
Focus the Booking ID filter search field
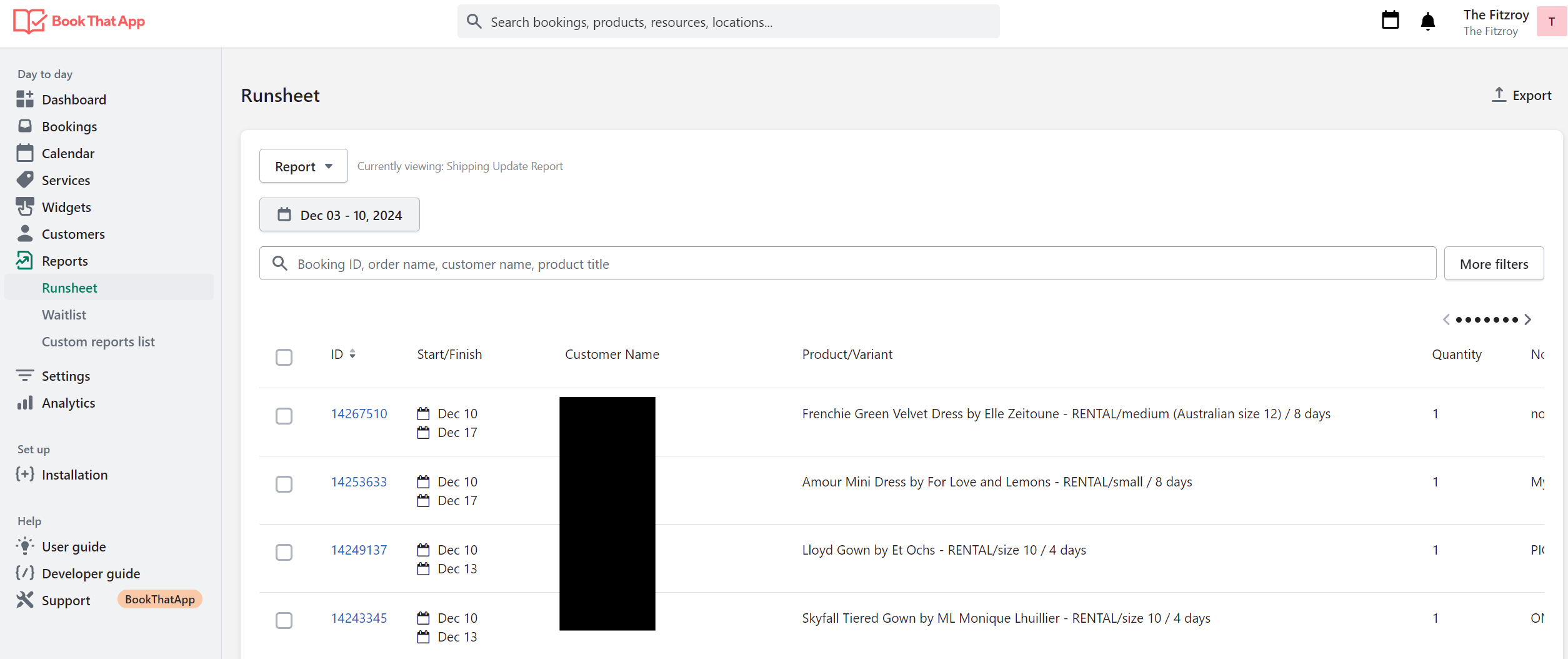847,263
